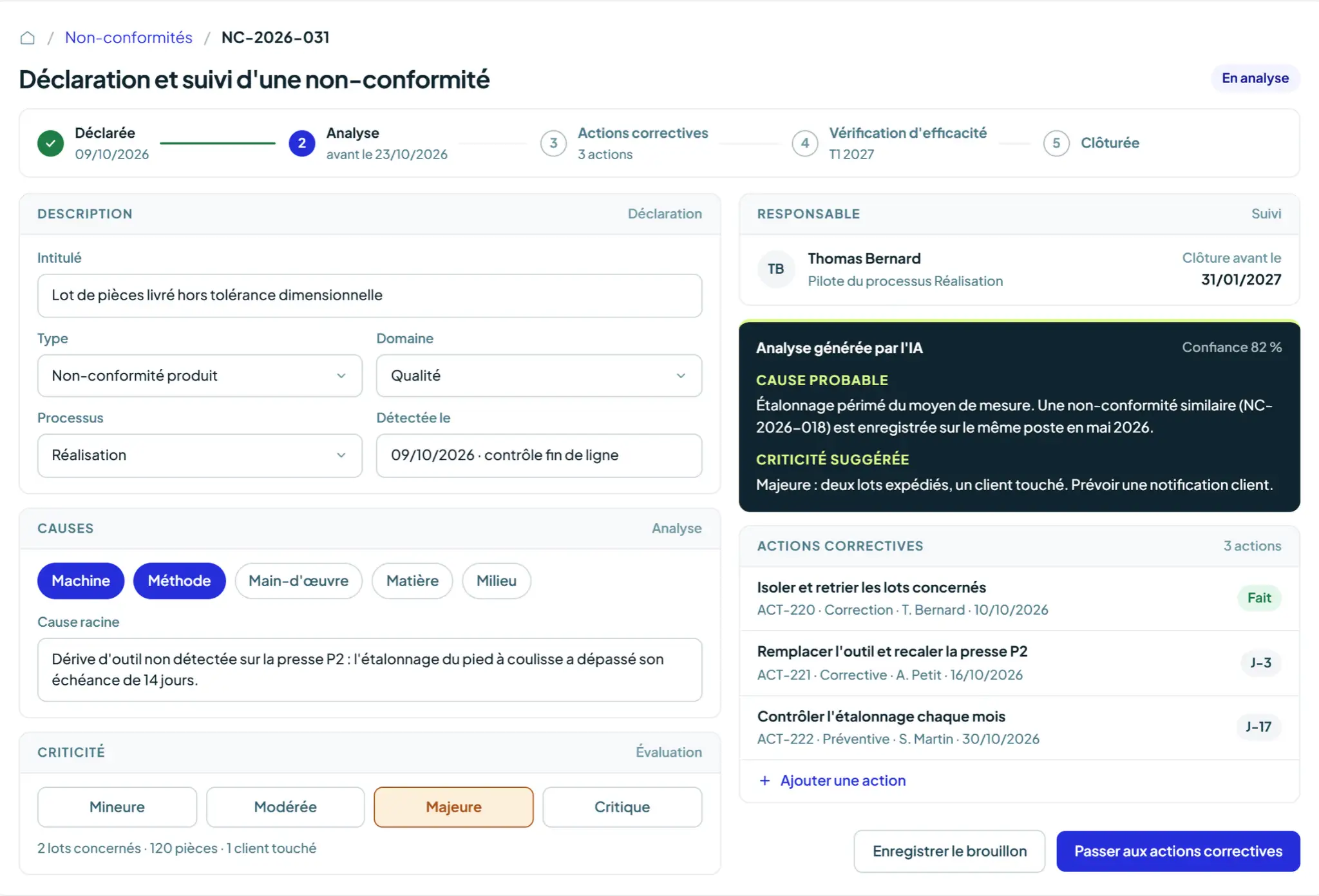Click the NC-2026-031 breadcrumb text
1319x896 pixels.
tap(276, 37)
